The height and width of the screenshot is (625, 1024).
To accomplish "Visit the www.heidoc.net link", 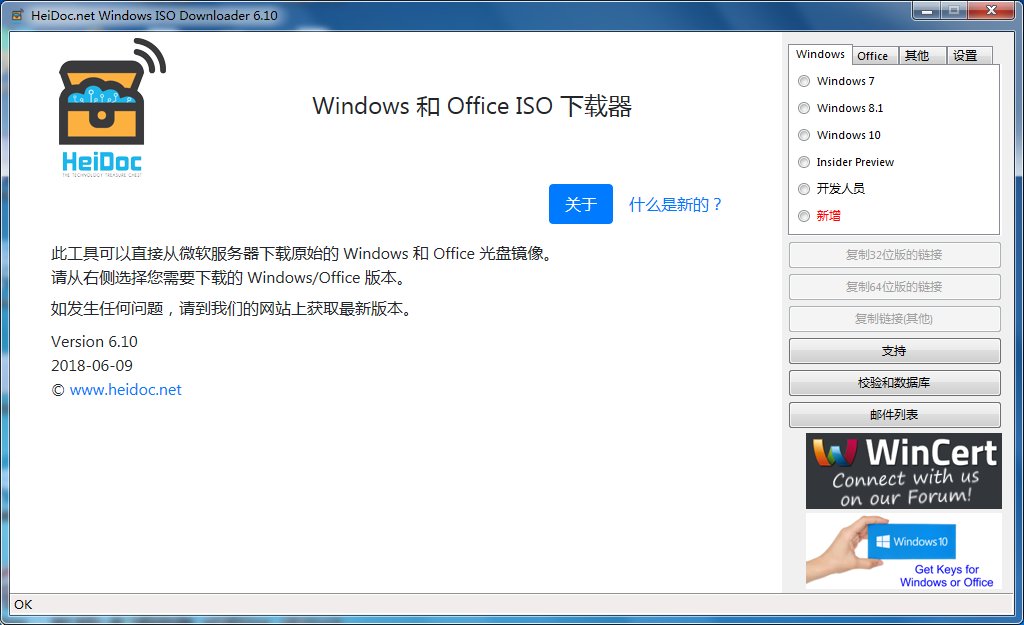I will [x=125, y=390].
